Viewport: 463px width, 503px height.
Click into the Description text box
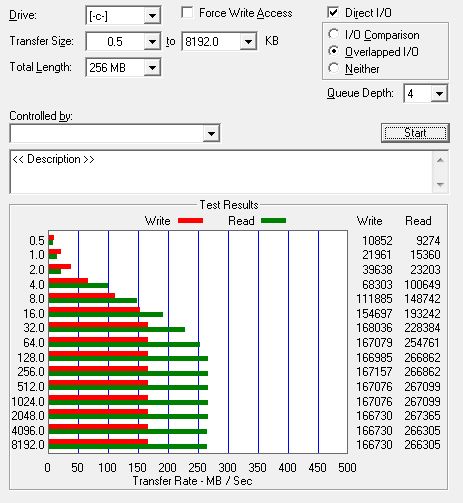coord(222,172)
